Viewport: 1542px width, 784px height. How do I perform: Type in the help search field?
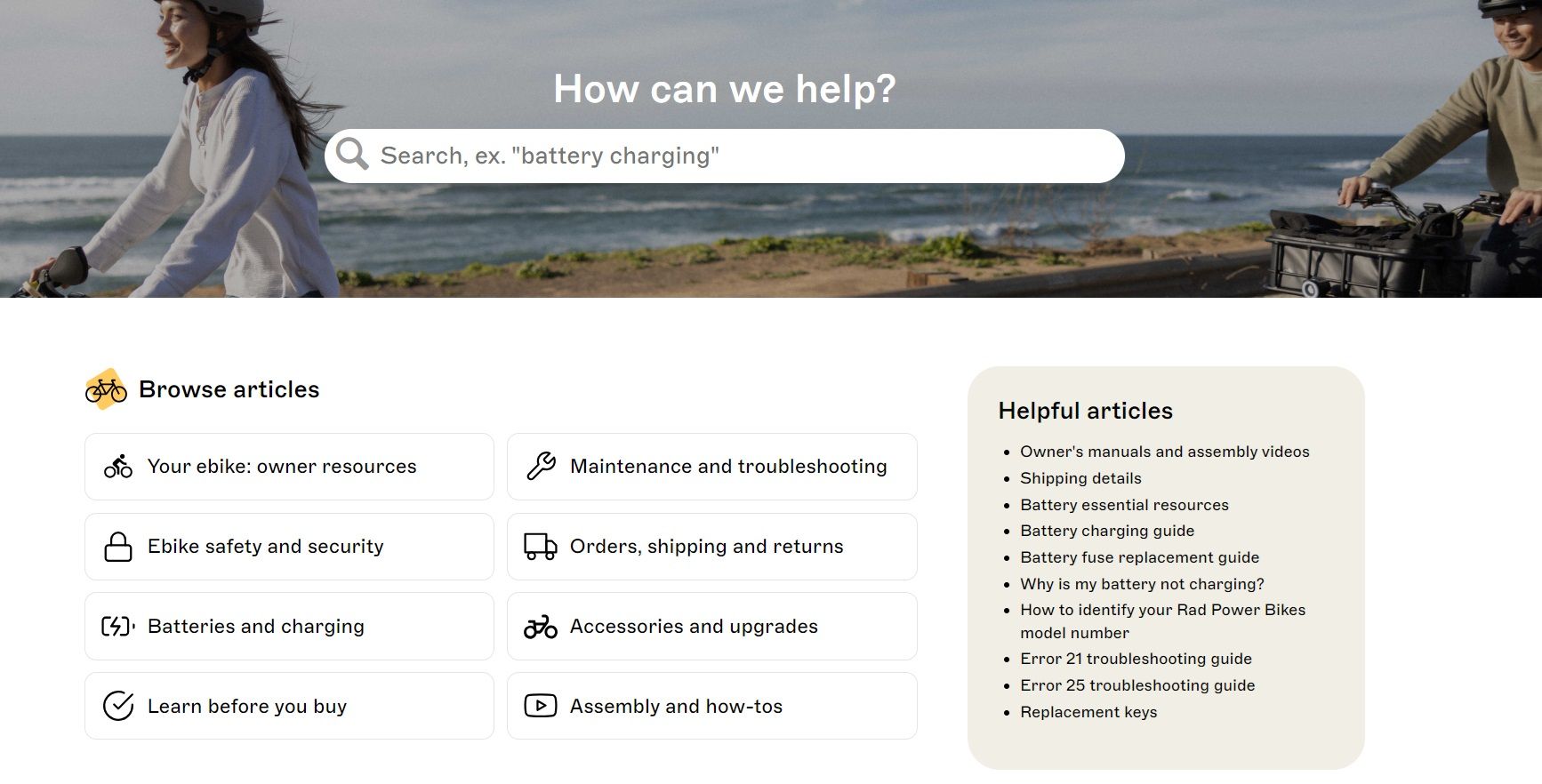click(738, 156)
